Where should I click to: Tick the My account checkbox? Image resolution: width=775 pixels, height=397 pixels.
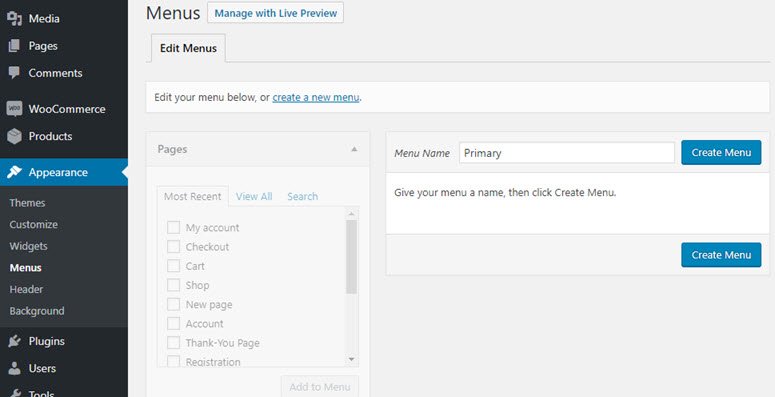coord(173,227)
